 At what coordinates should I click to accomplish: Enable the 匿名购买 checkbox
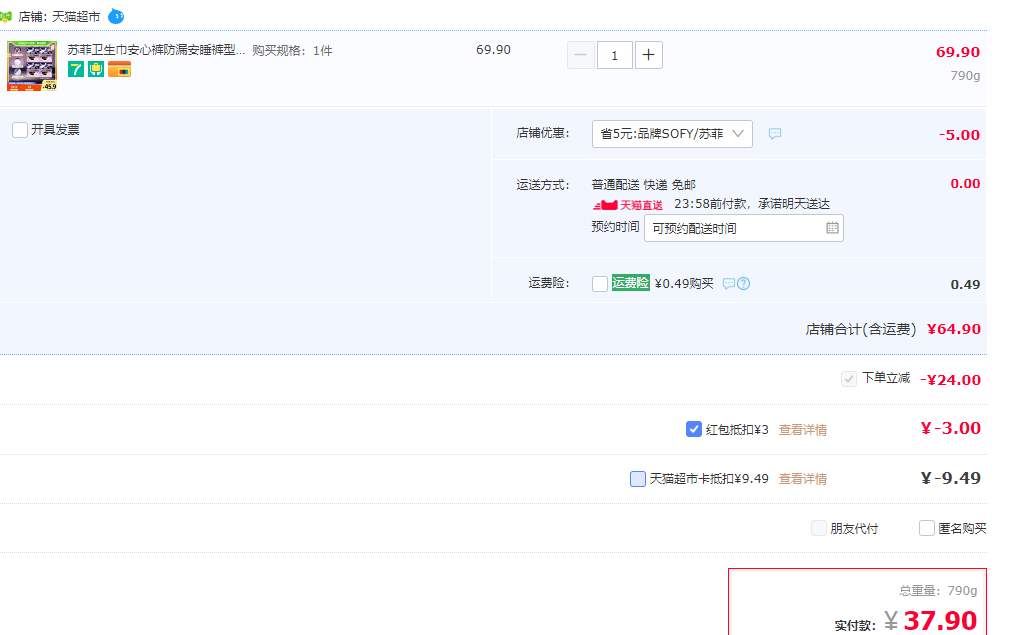[926, 528]
